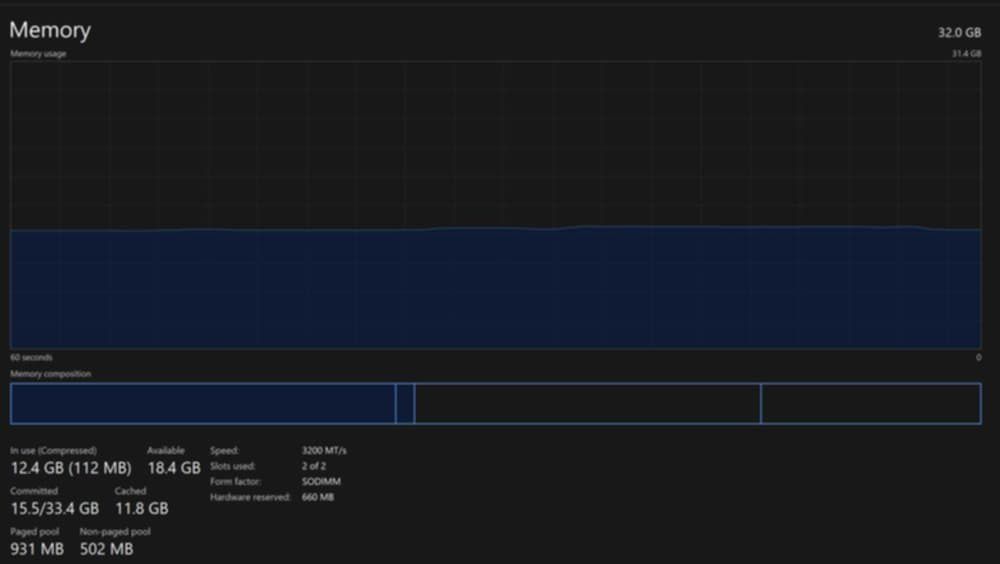
Task: Click the 18.4 GB available value
Action: tap(174, 468)
